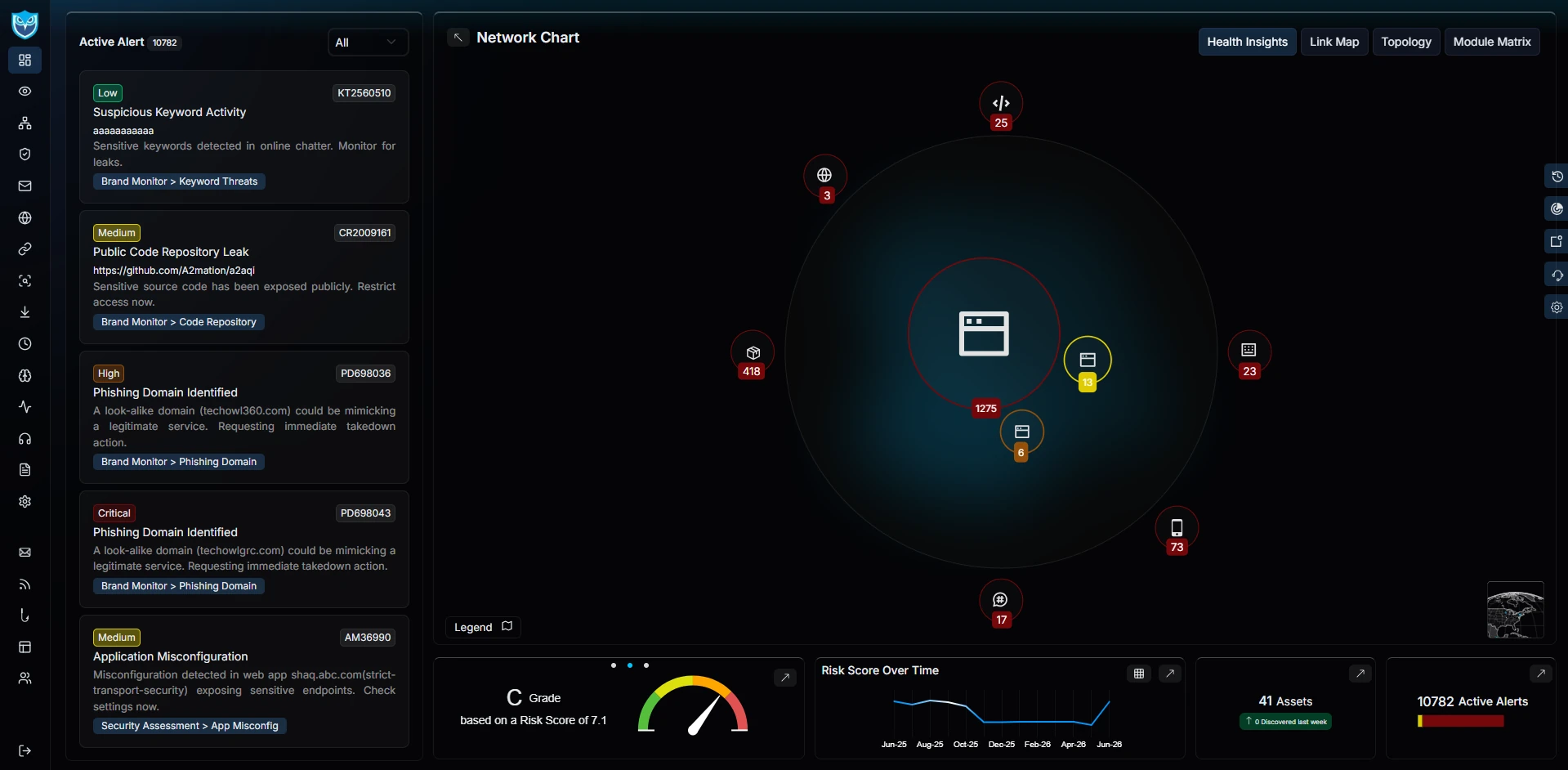Viewport: 1568px width, 770px height.
Task: Collapse the Network Chart with the arrow button
Action: (458, 38)
